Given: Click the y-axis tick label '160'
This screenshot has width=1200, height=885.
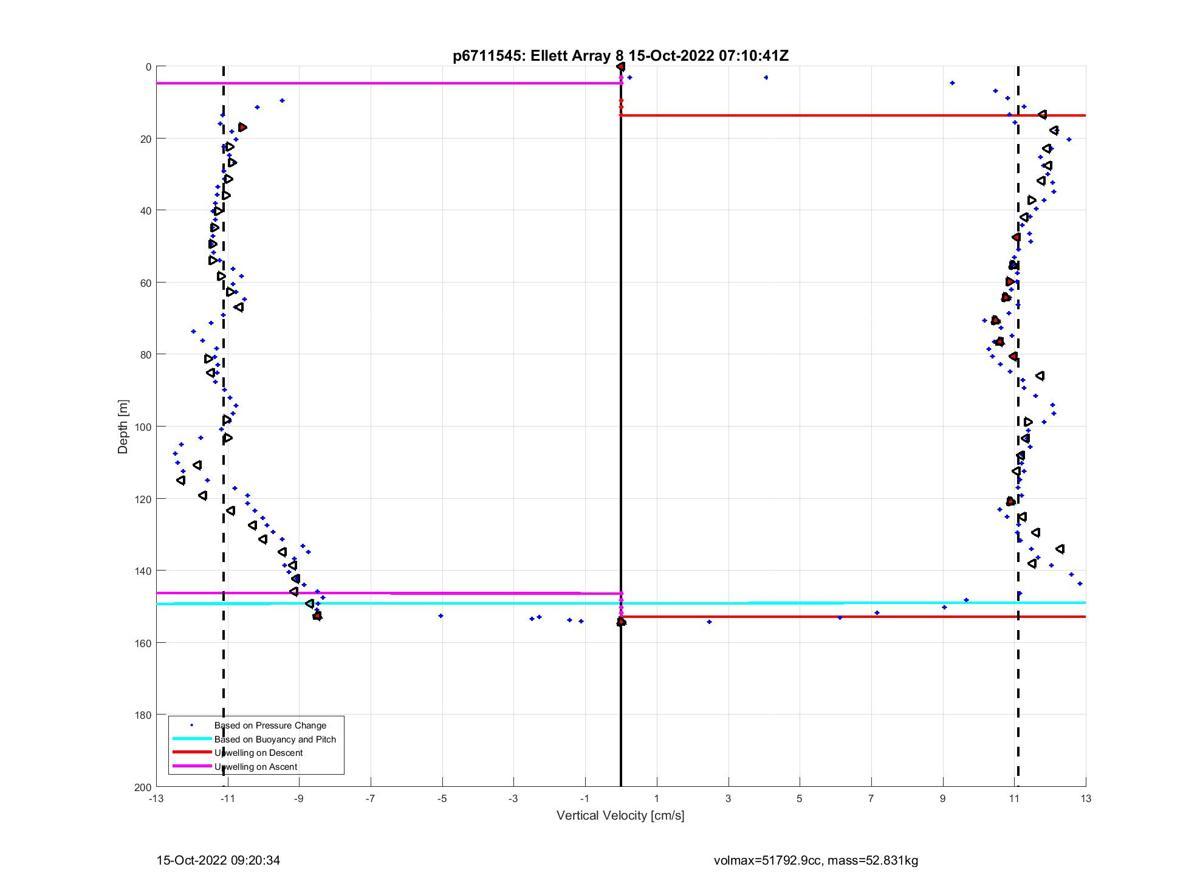Looking at the screenshot, I should tap(141, 643).
